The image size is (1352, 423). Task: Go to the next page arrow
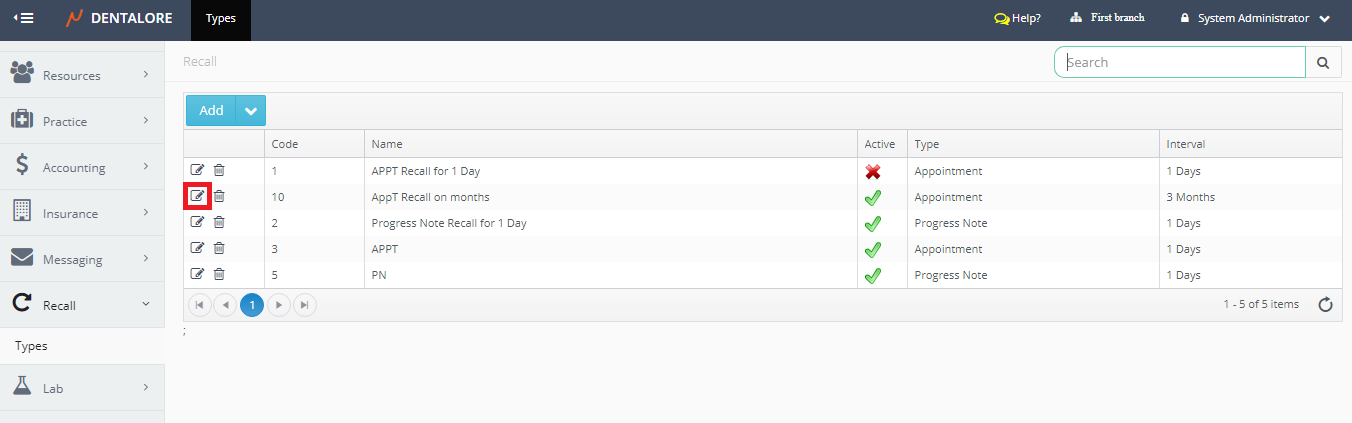tap(279, 305)
